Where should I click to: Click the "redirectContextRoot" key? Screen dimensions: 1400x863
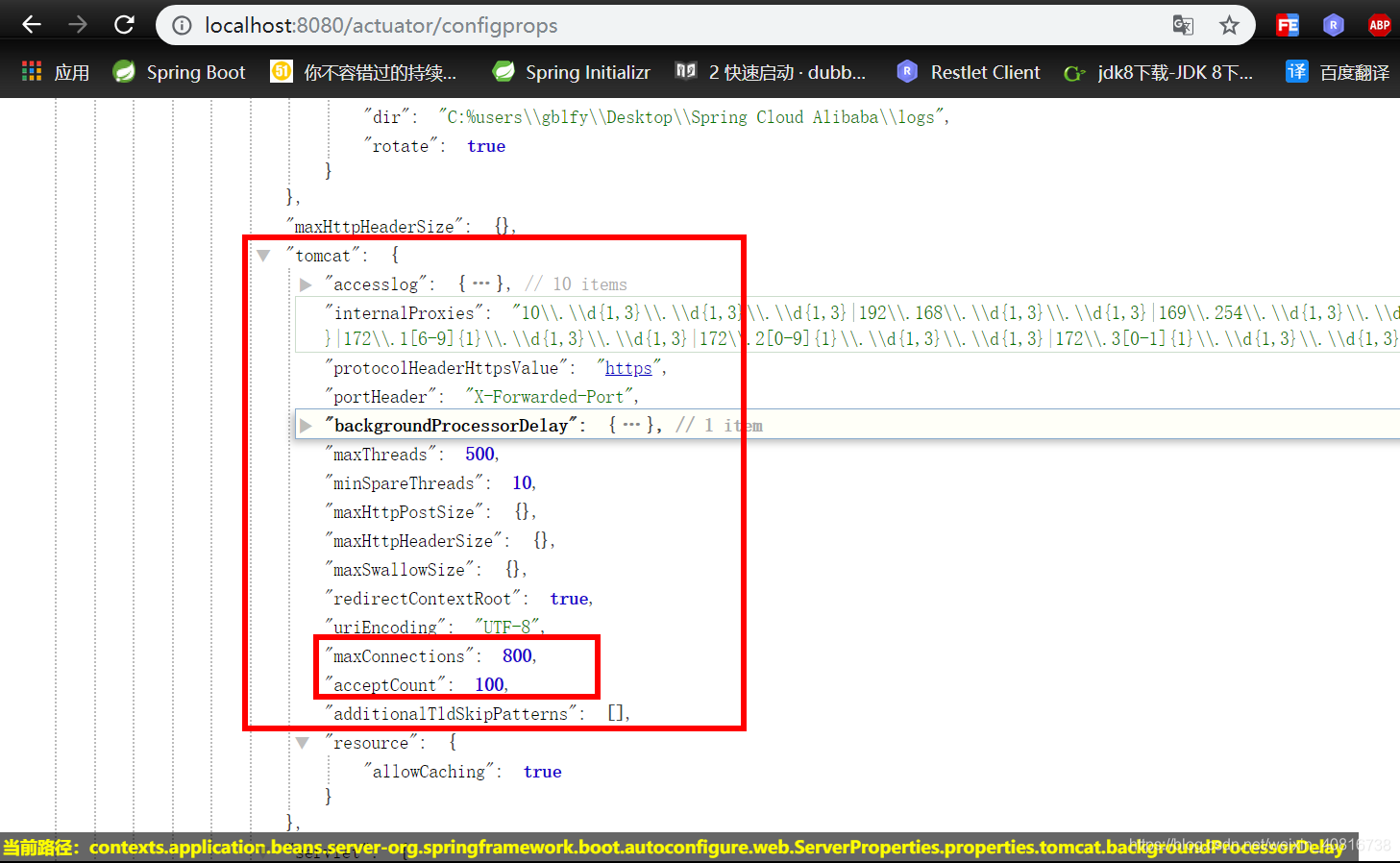(x=423, y=599)
